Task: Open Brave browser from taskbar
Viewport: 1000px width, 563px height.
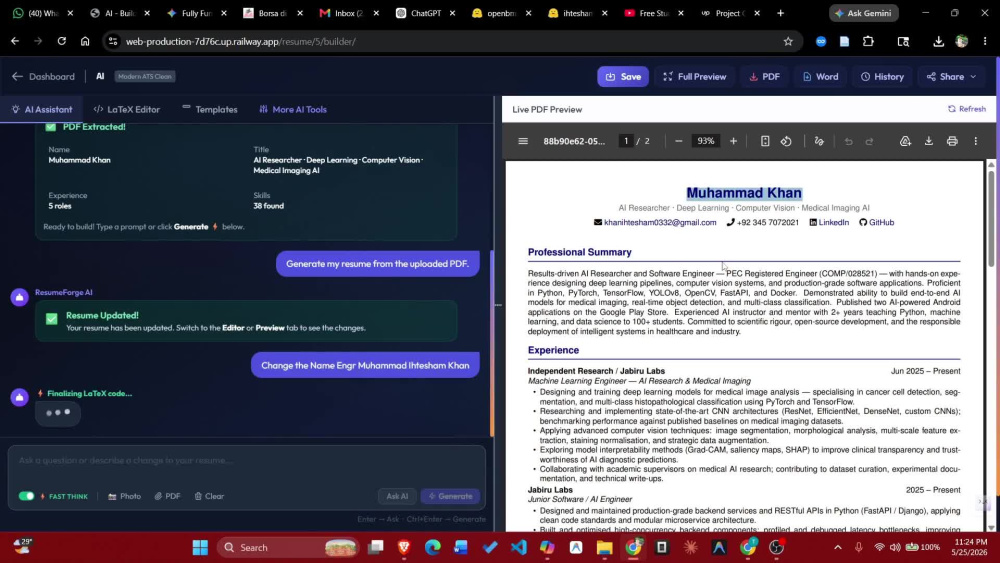Action: click(x=404, y=548)
